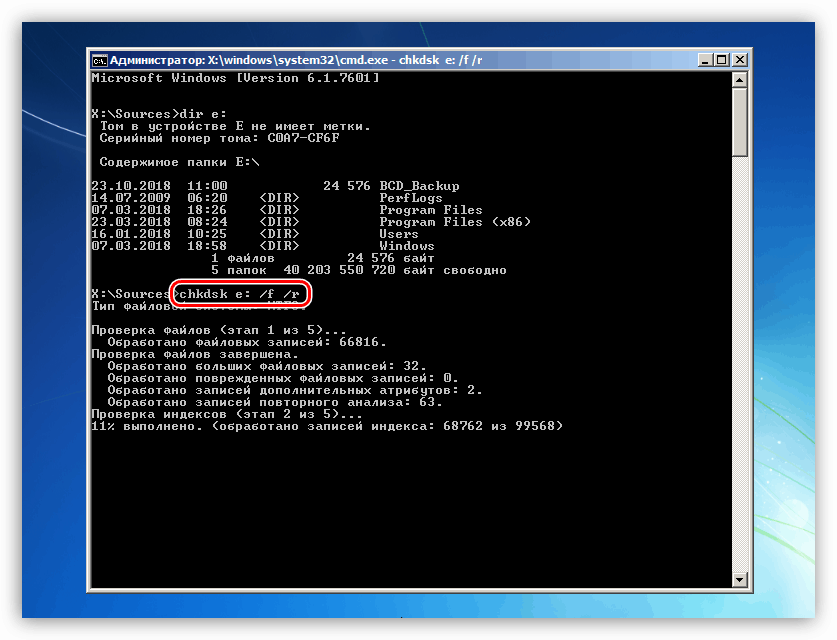Screen dimensions: 837x640
Task: Click the line 'Проверка файлов (этап 1 из 5)...'
Action: tap(219, 330)
